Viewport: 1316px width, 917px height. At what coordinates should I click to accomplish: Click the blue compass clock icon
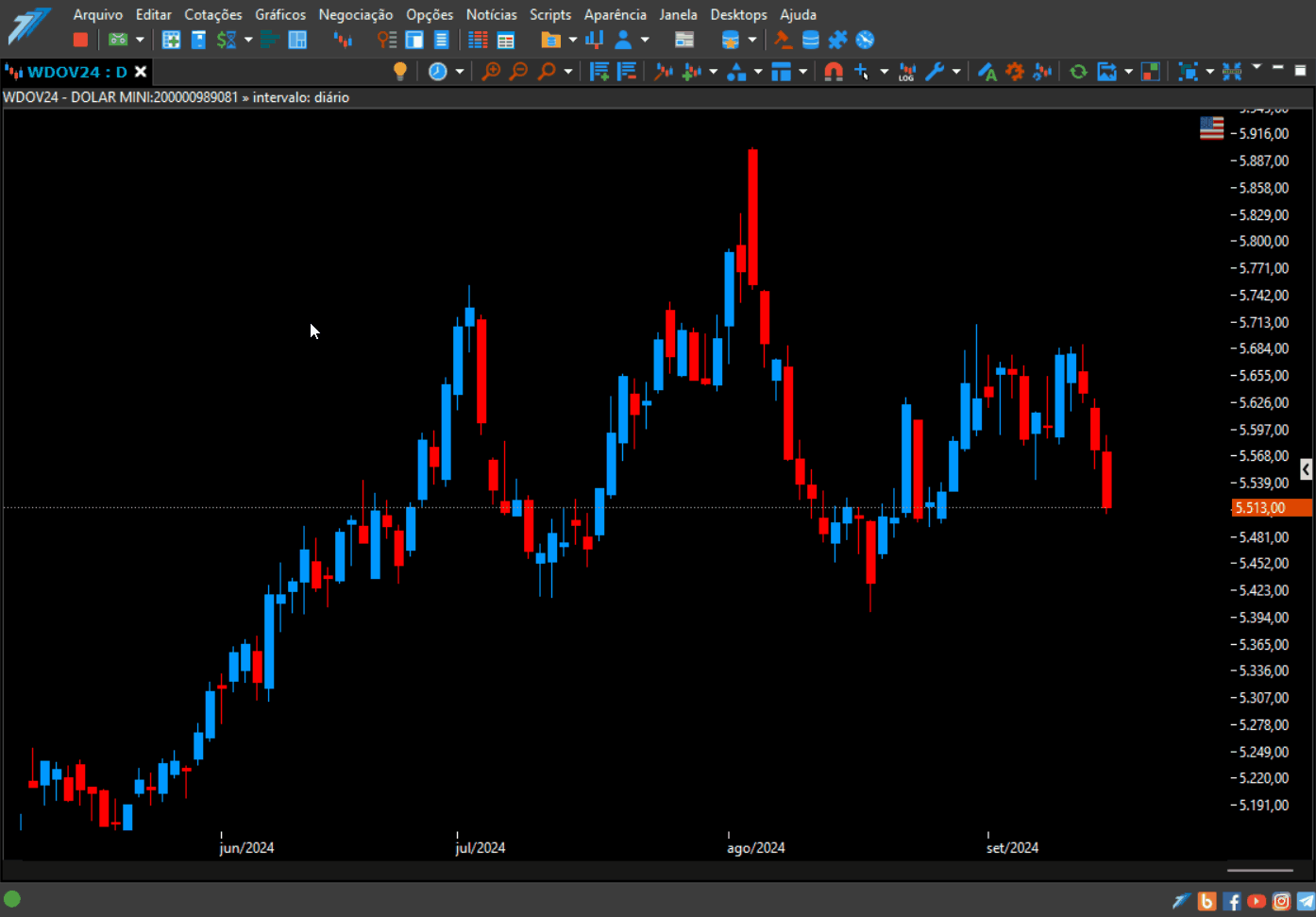click(865, 40)
